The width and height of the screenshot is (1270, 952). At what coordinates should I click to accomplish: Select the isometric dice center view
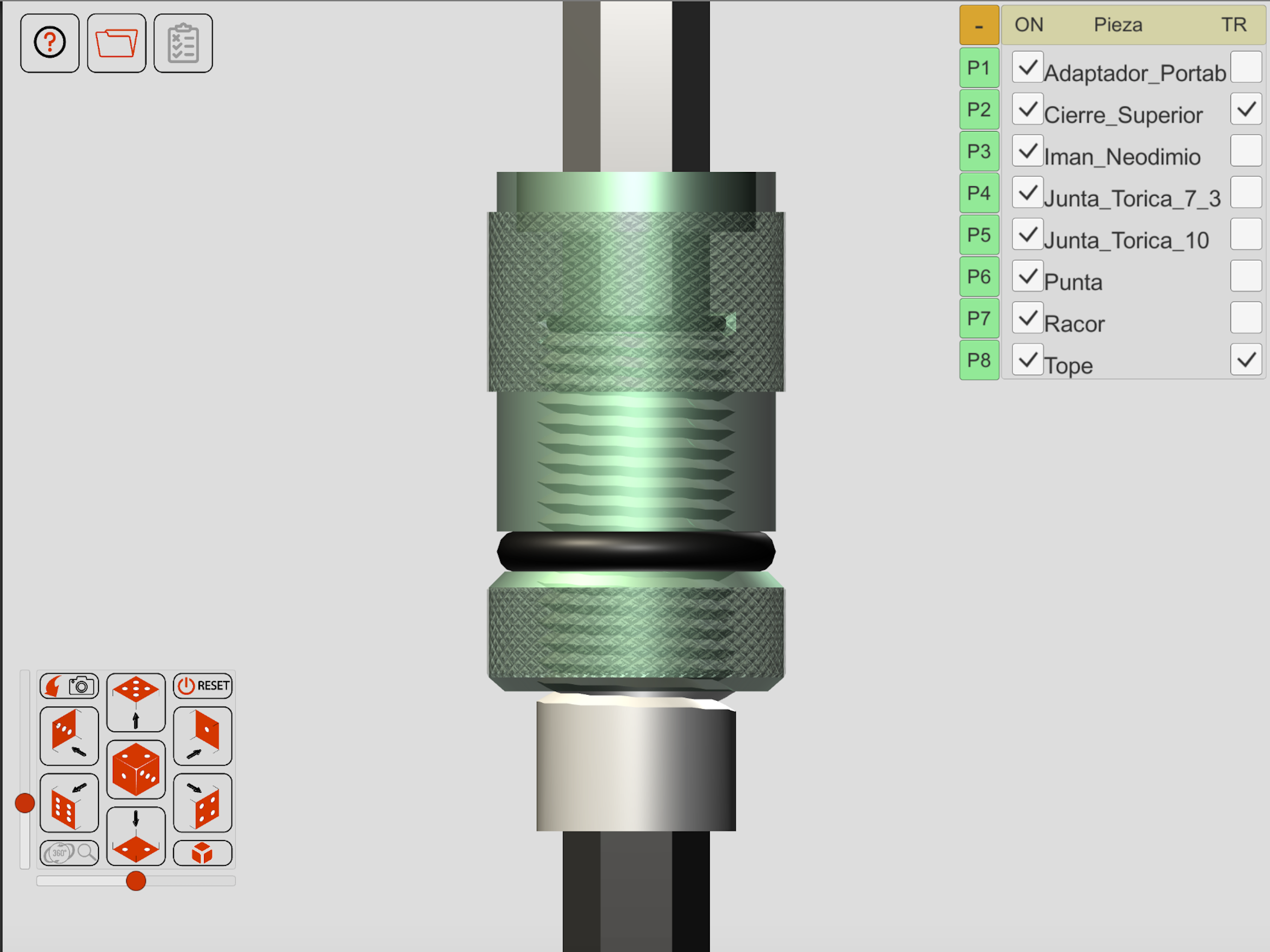(x=136, y=769)
